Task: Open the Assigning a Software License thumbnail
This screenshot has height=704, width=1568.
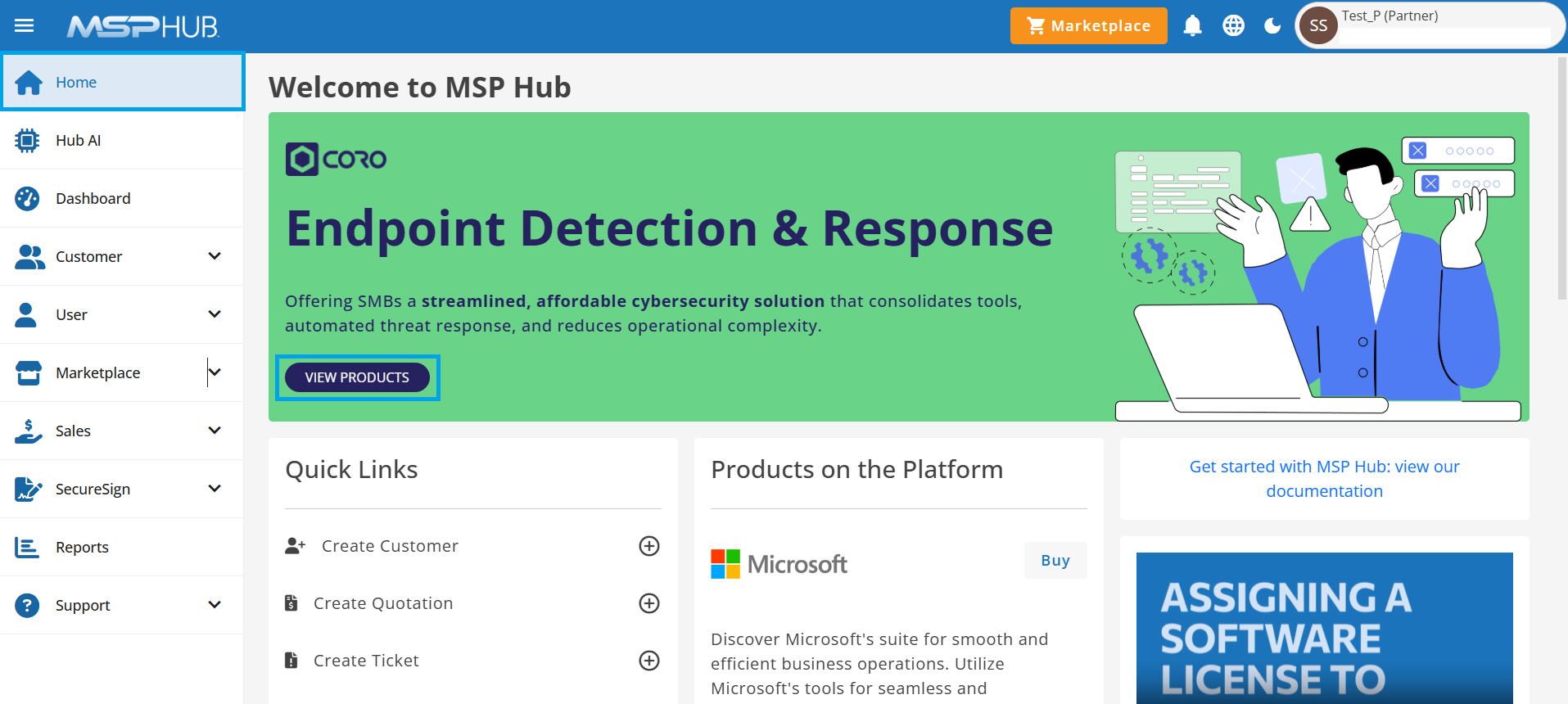Action: pyautogui.click(x=1324, y=628)
